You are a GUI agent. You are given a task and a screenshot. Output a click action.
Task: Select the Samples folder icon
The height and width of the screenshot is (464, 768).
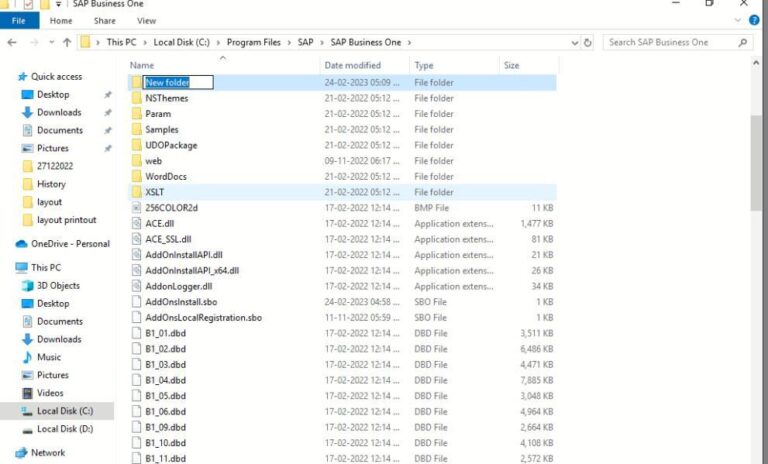pyautogui.click(x=137, y=129)
